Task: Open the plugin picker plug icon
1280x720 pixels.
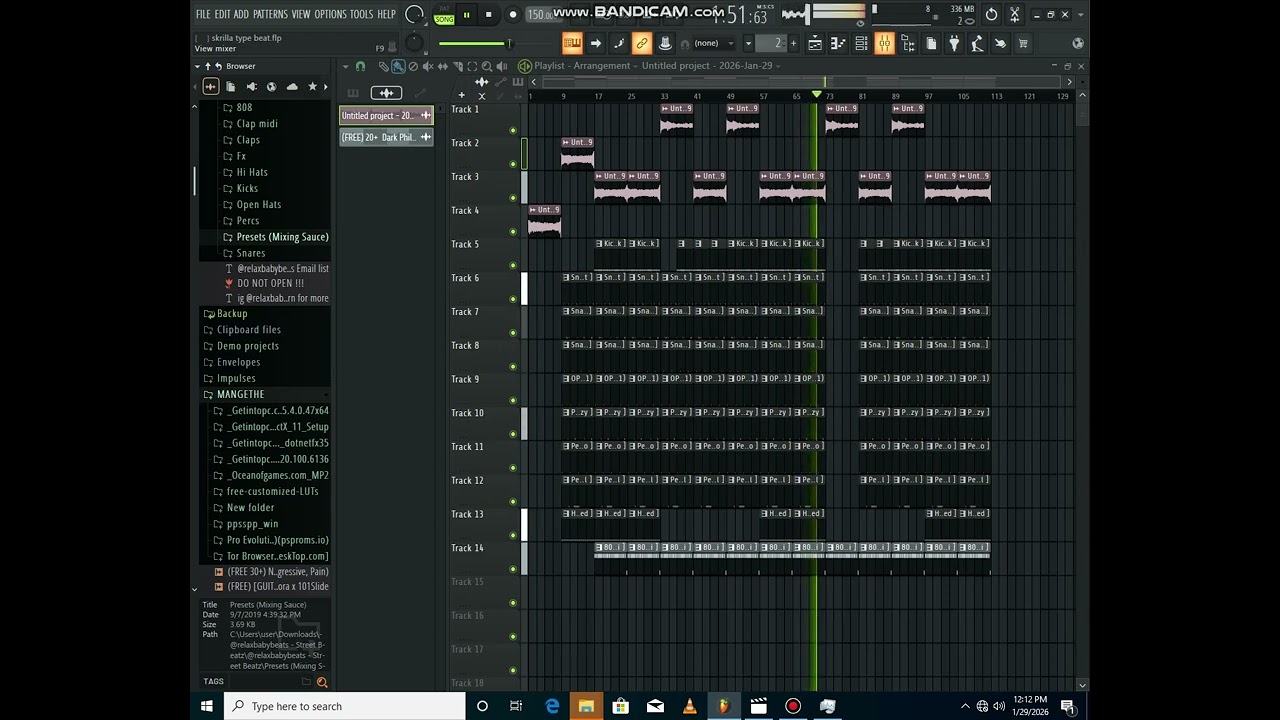Action: [x=954, y=43]
